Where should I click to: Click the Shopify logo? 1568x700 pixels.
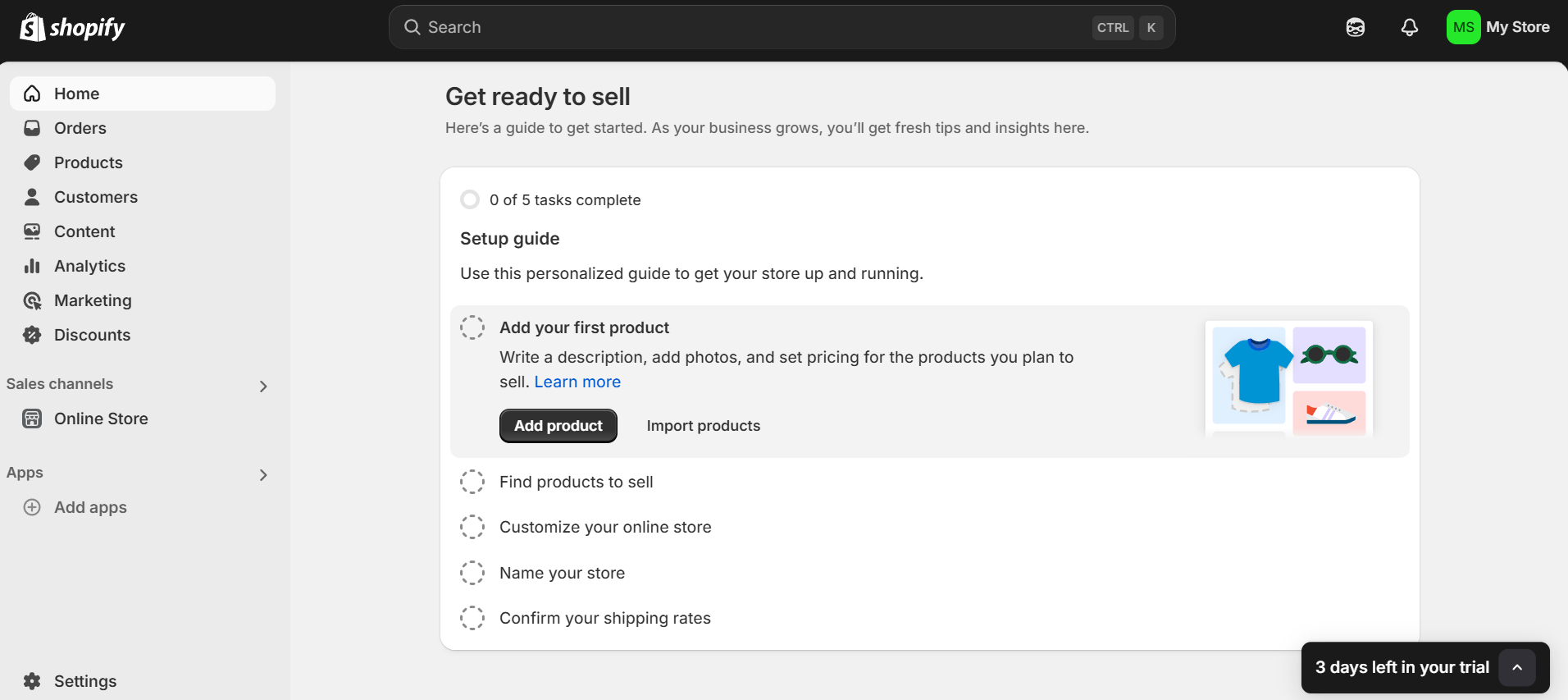(x=72, y=26)
